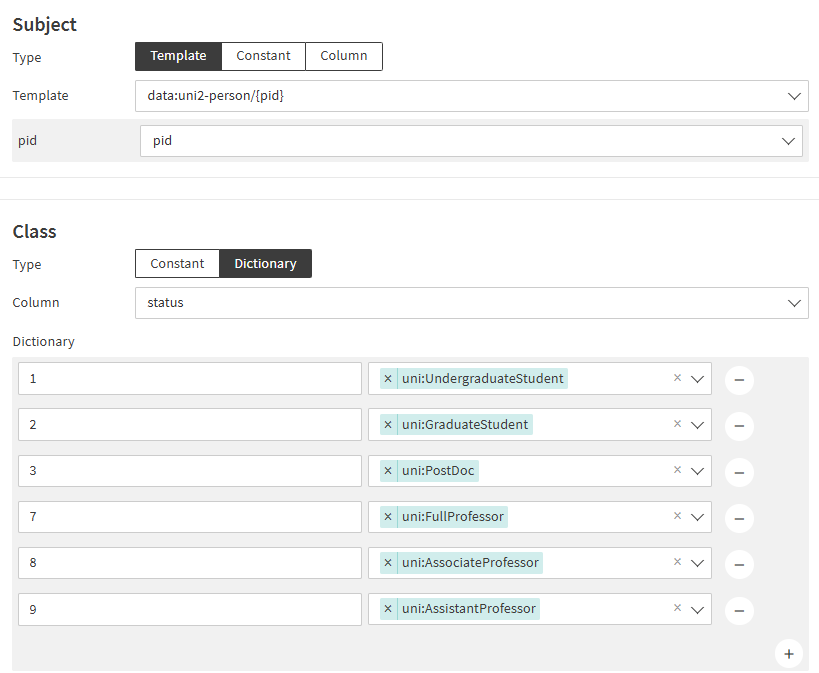Remove the dictionary row with key 1
Viewport: 819px width, 673px height.
739,380
